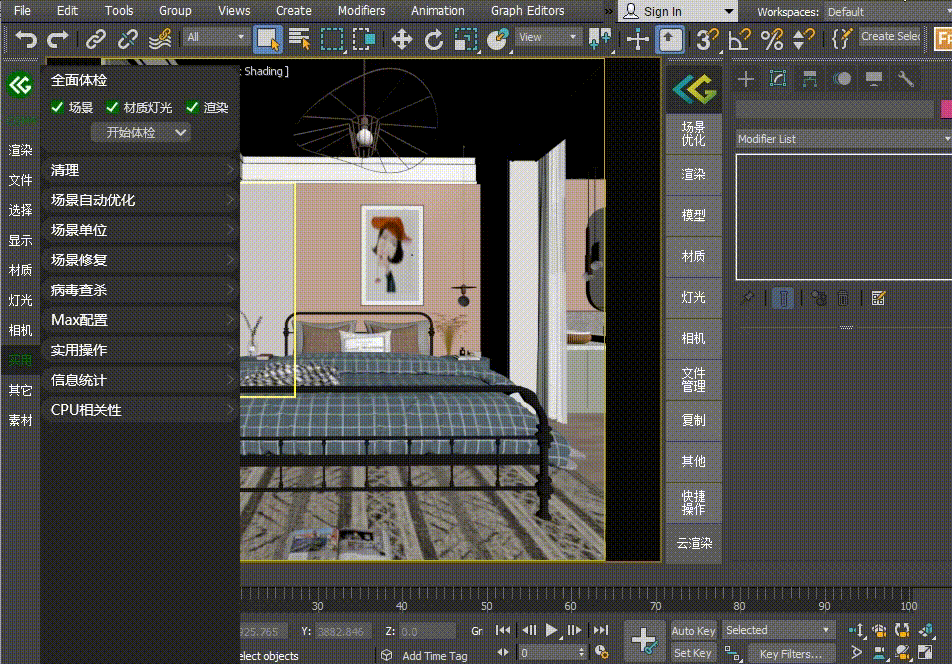Toggle the 渲染 checkbox under 全面体检
Viewport: 952px width, 664px height.
coord(192,107)
